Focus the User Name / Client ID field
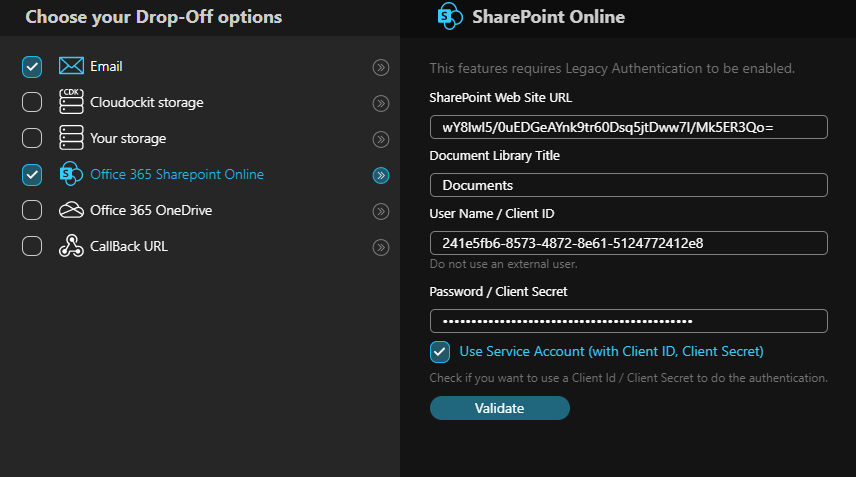The image size is (856, 477). tap(628, 243)
